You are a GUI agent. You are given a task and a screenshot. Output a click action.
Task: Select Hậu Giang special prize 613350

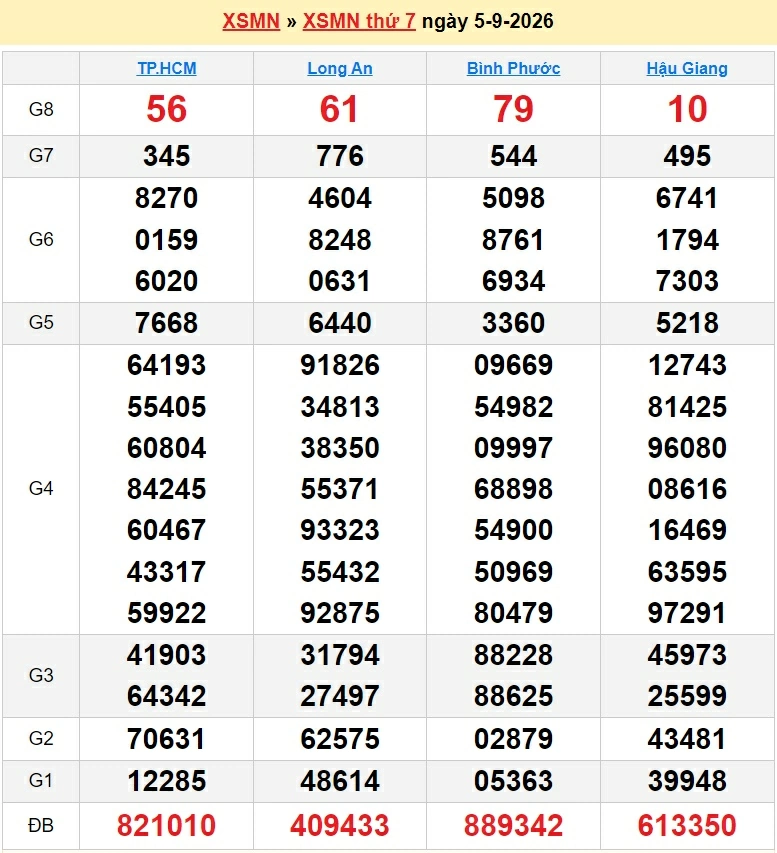pos(687,825)
